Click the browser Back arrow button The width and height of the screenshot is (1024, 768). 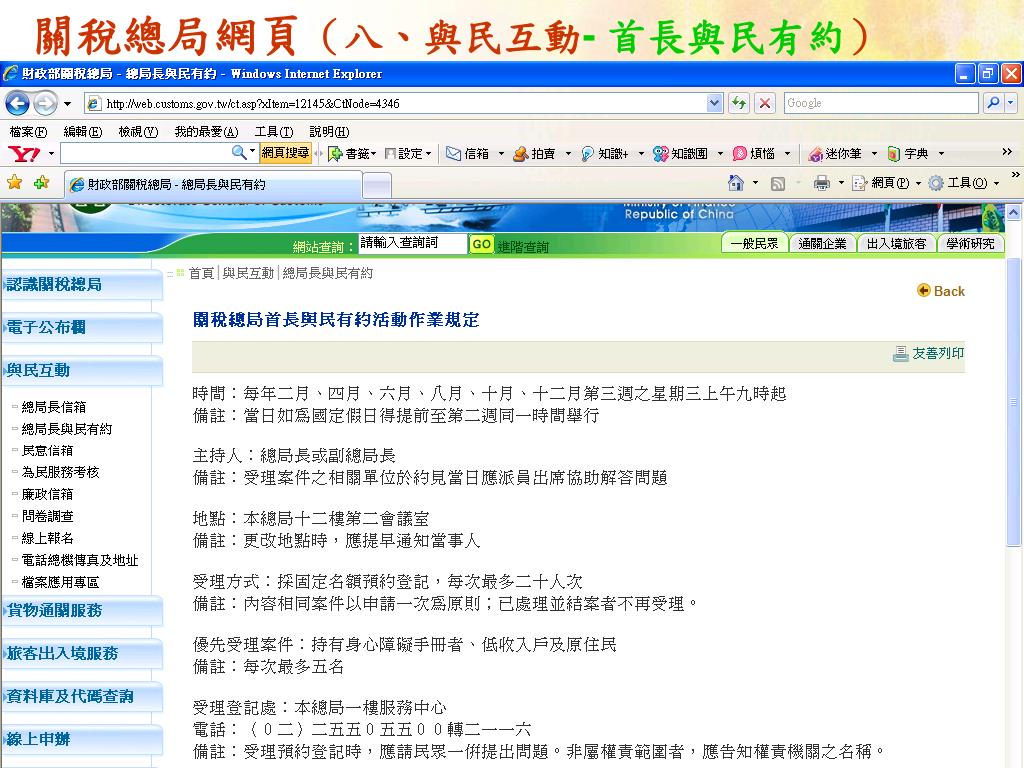(18, 103)
